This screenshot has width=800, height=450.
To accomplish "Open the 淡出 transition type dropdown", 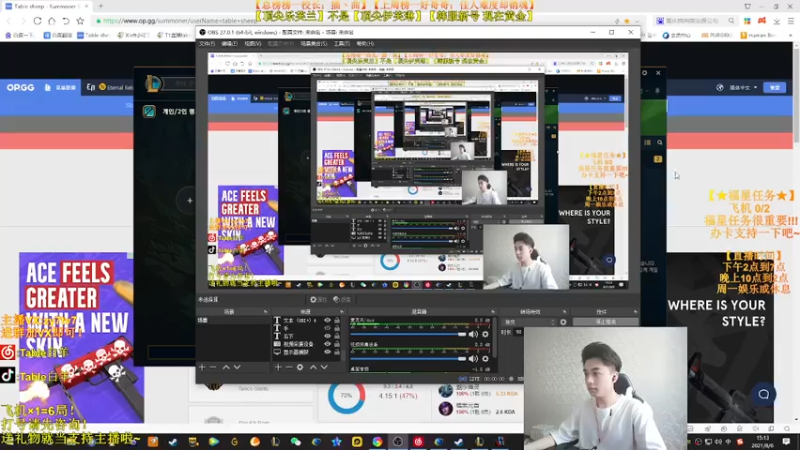I will [529, 322].
